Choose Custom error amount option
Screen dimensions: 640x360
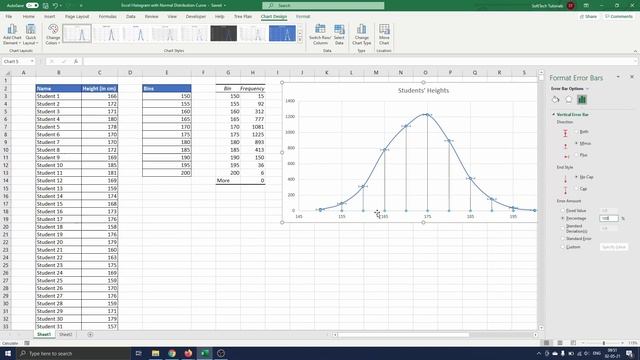(563, 247)
